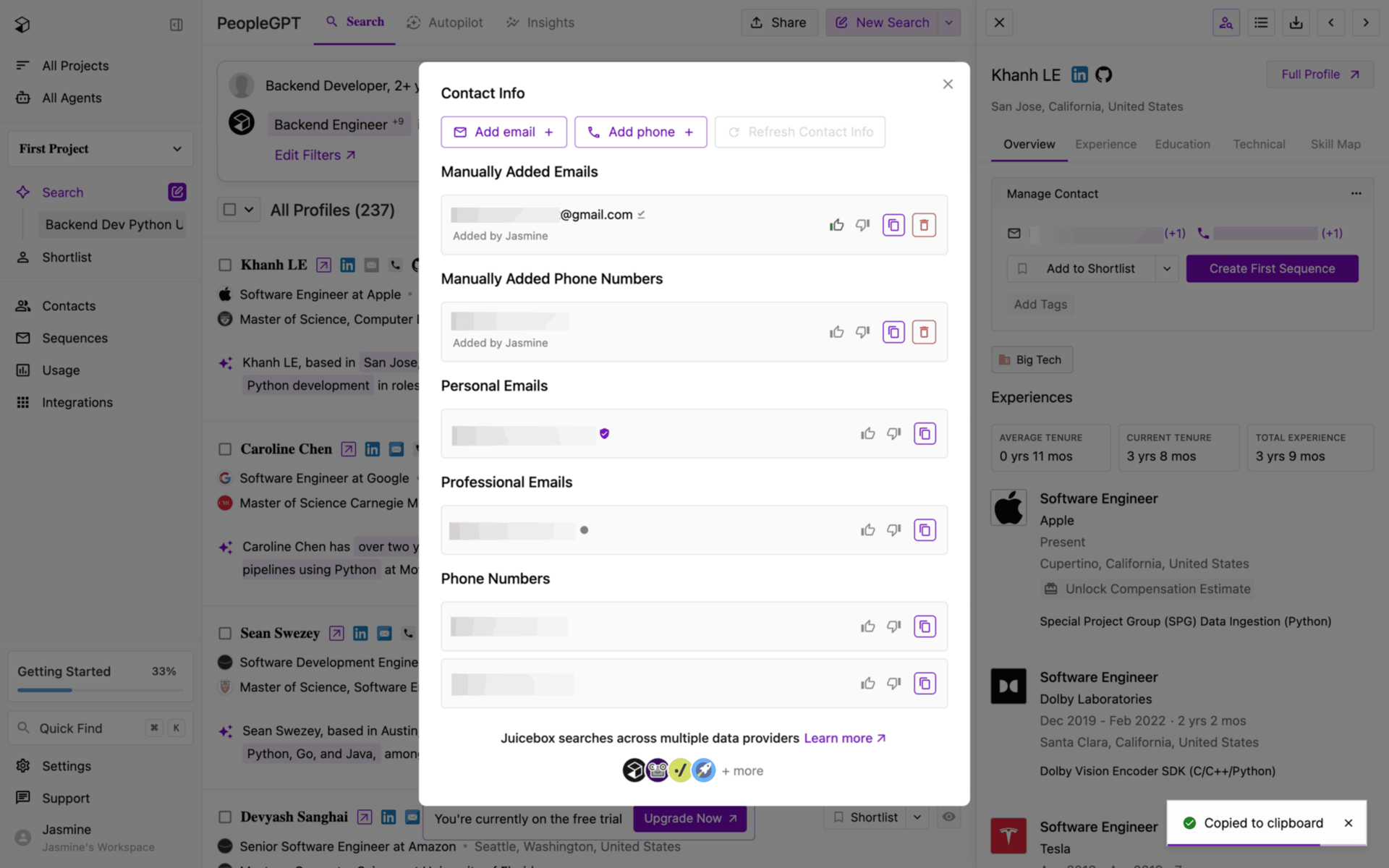1389x868 pixels.
Task: Open the Education tab in profile
Action: [x=1182, y=144]
